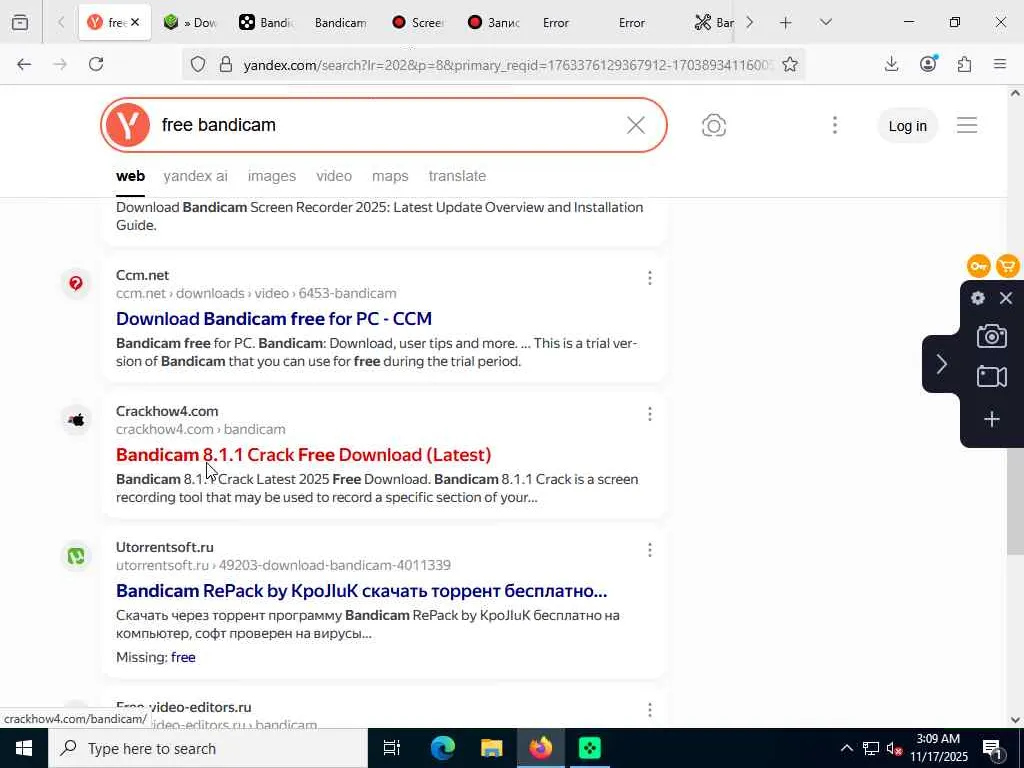
Task: Close the current Yandex search tab
Action: pos(135,23)
